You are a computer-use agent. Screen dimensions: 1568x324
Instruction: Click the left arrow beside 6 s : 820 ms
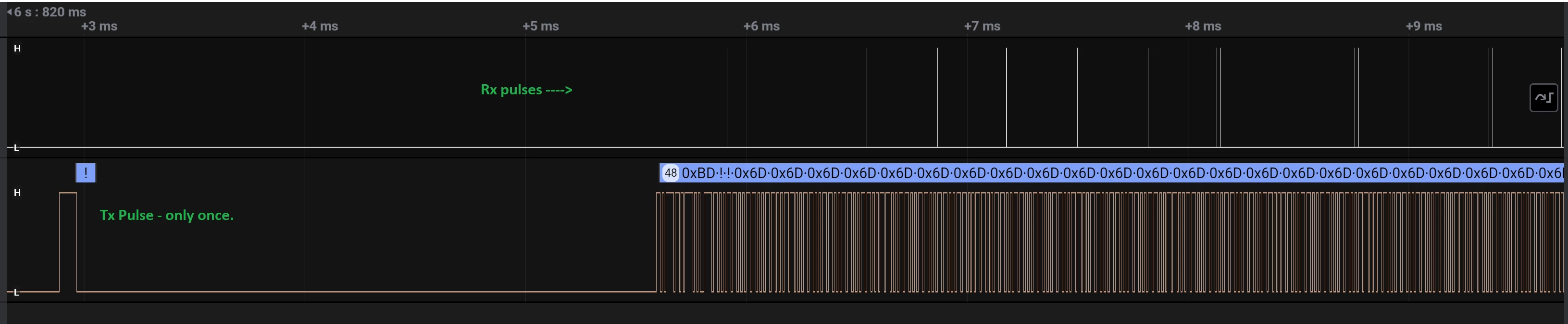(x=9, y=12)
